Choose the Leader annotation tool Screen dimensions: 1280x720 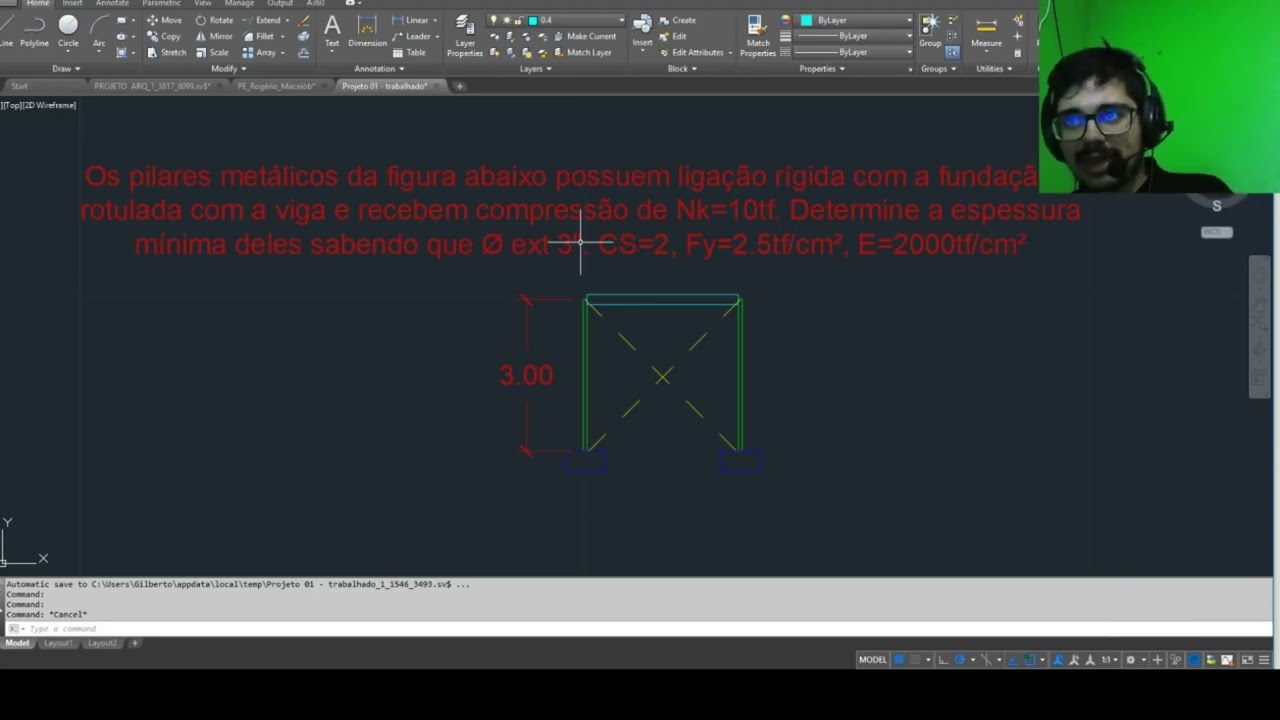(x=410, y=36)
